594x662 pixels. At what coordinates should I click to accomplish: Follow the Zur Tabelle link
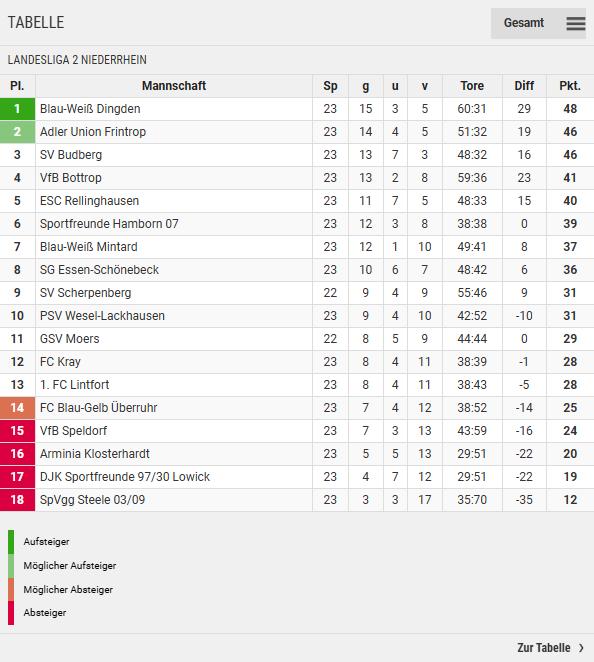(544, 648)
